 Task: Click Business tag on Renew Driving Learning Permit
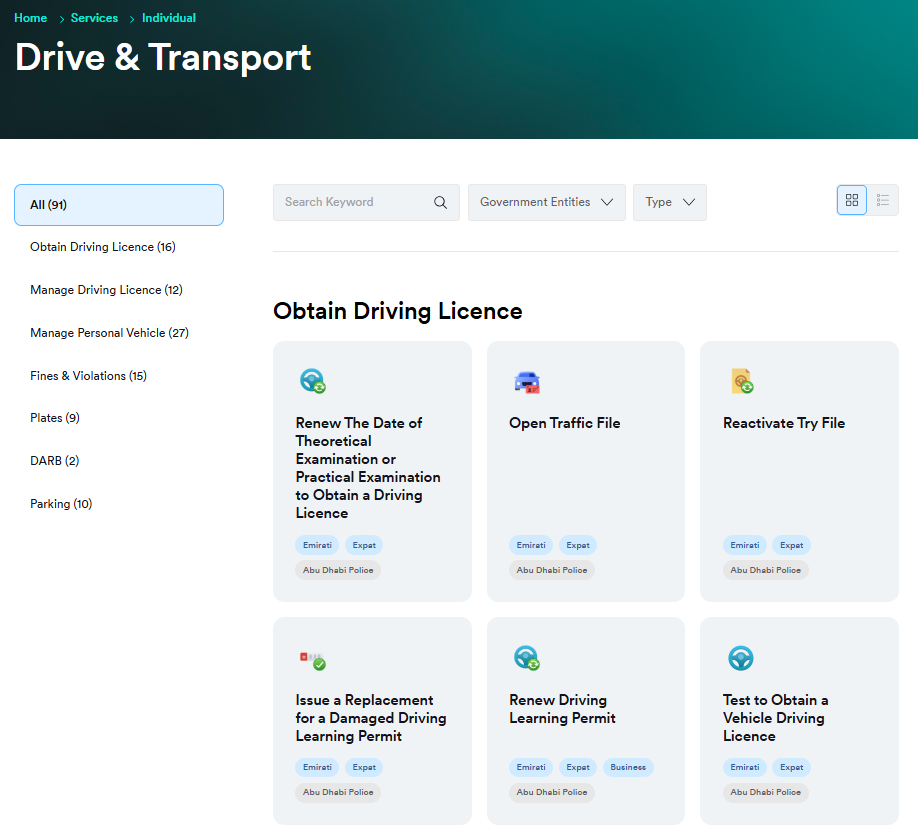pyautogui.click(x=628, y=767)
